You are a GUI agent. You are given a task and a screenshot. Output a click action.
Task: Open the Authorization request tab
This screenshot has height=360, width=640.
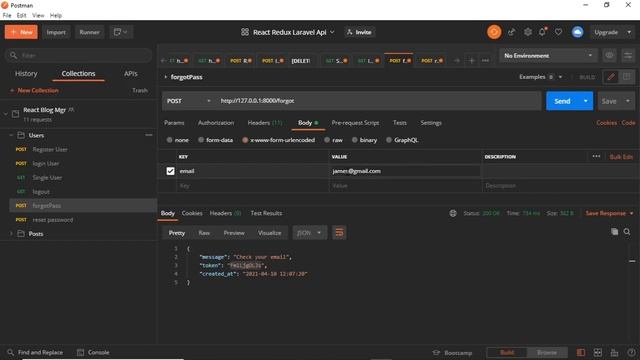[x=216, y=122]
